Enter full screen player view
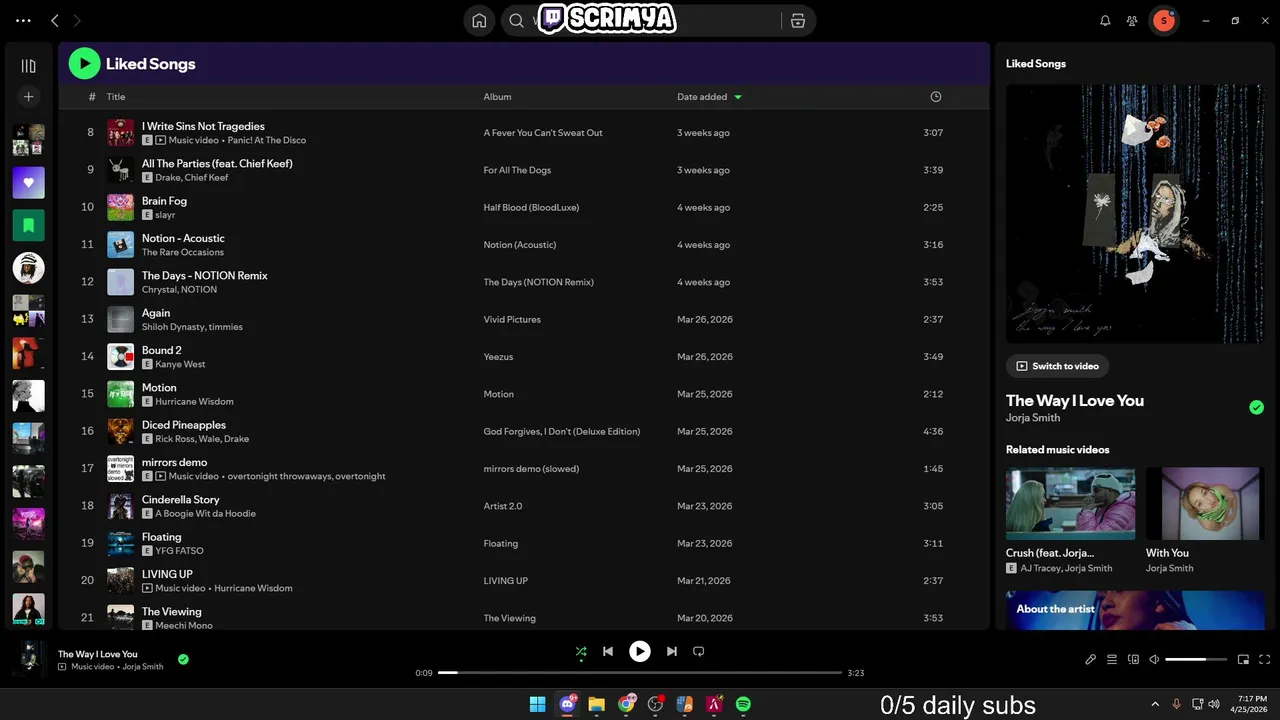 click(1265, 659)
